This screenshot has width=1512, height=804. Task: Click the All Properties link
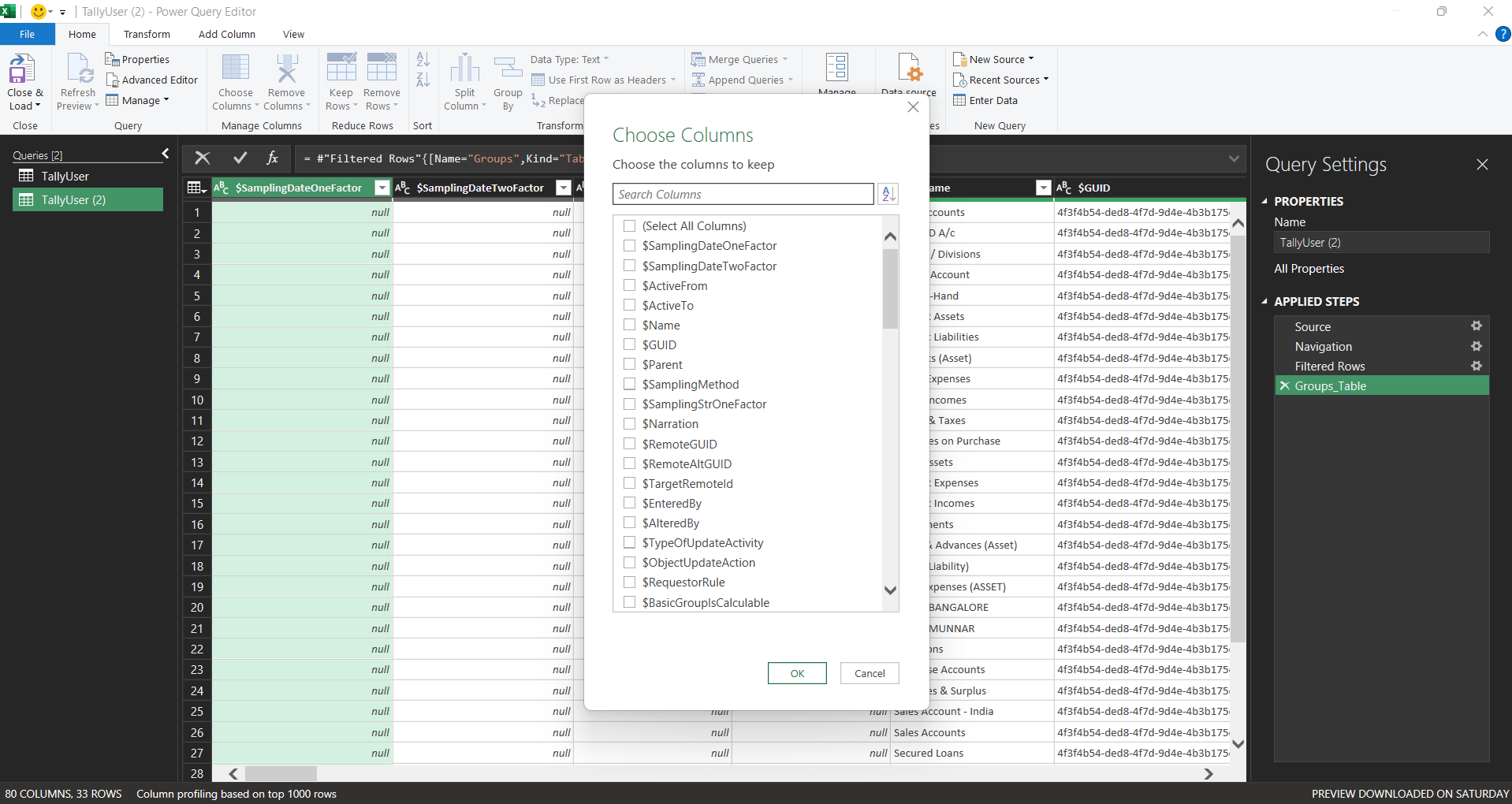pyautogui.click(x=1309, y=269)
